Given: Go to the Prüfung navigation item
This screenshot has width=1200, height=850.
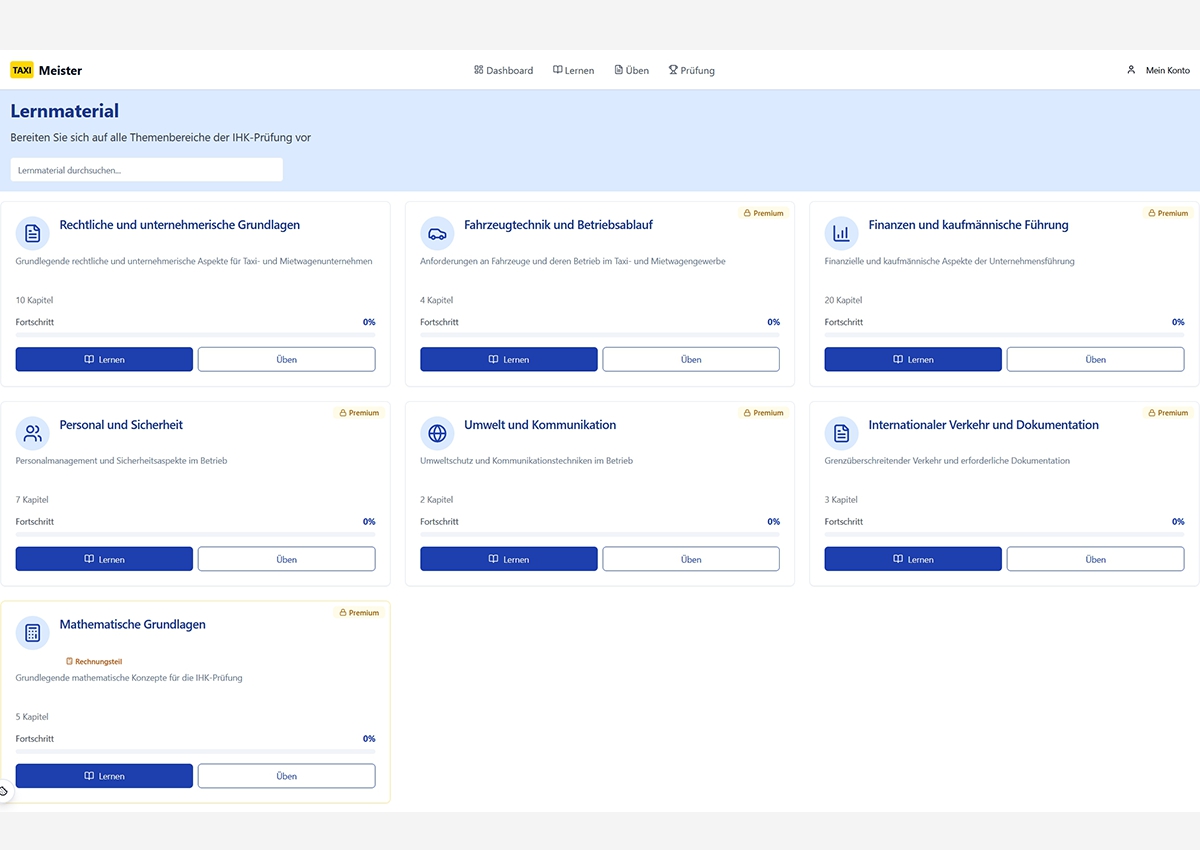Looking at the screenshot, I should (692, 70).
